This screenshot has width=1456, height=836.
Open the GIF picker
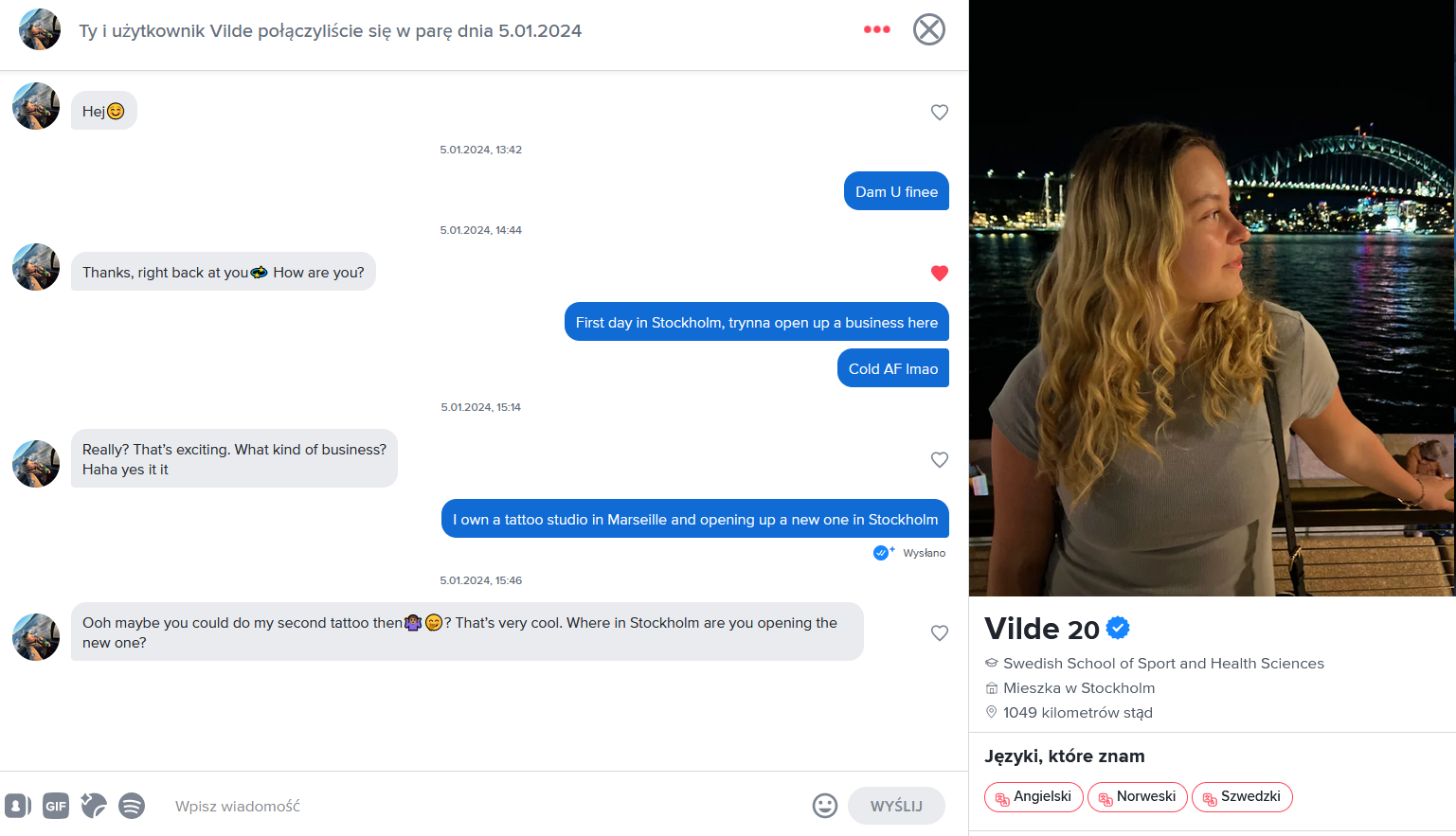tap(56, 806)
